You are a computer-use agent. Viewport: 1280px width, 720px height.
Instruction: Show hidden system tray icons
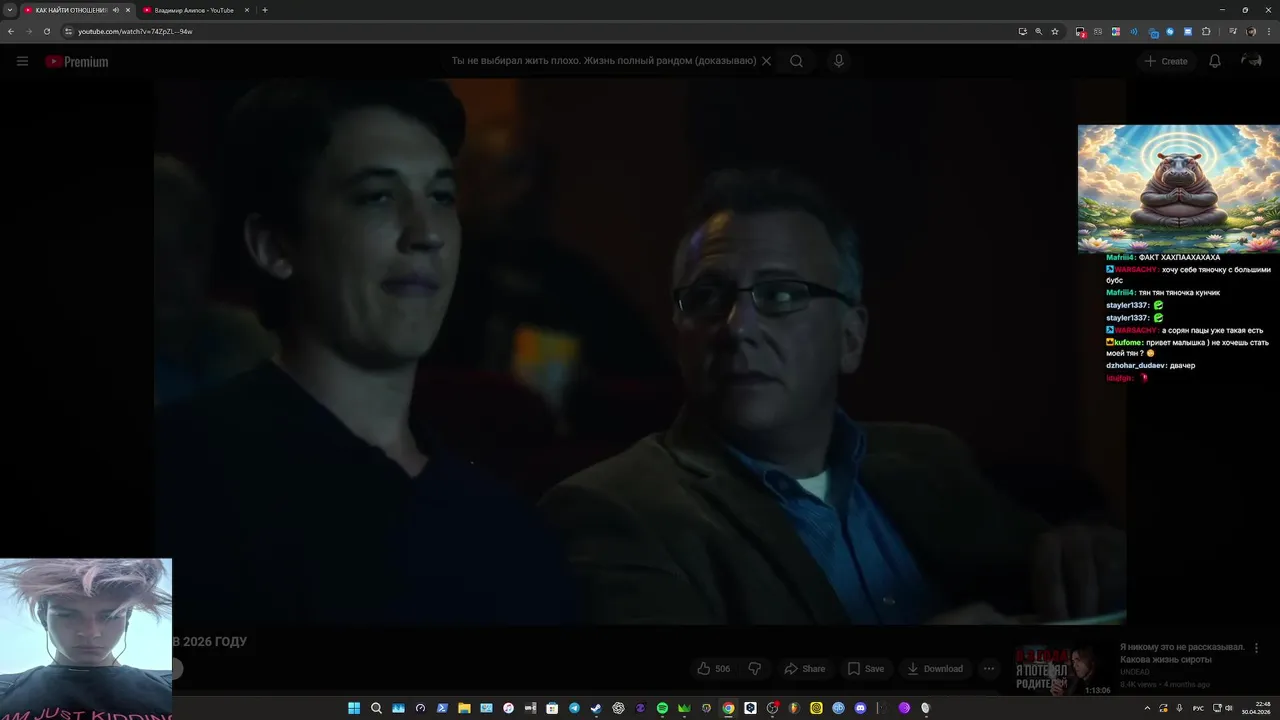[x=1147, y=708]
